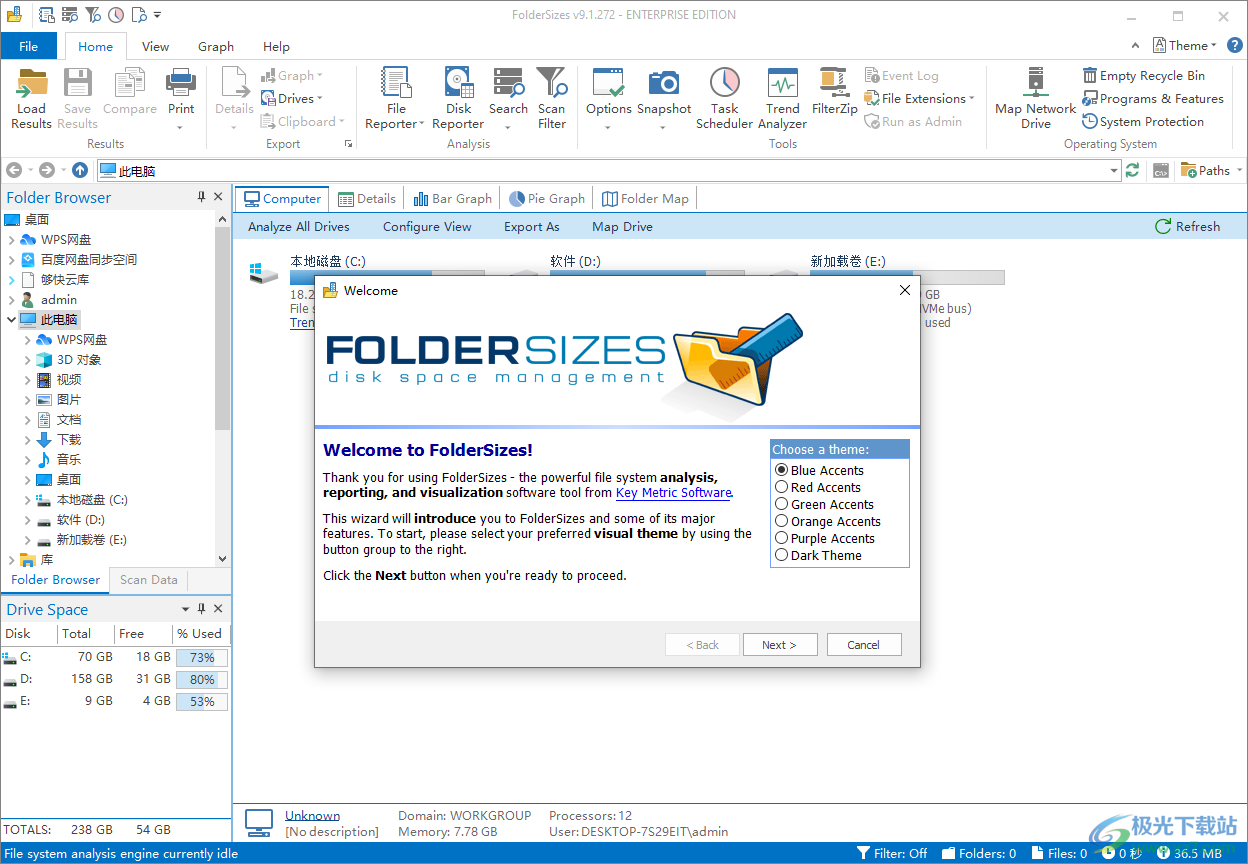The height and width of the screenshot is (864, 1248).
Task: Click the Filter: Off status icon
Action: (x=864, y=853)
